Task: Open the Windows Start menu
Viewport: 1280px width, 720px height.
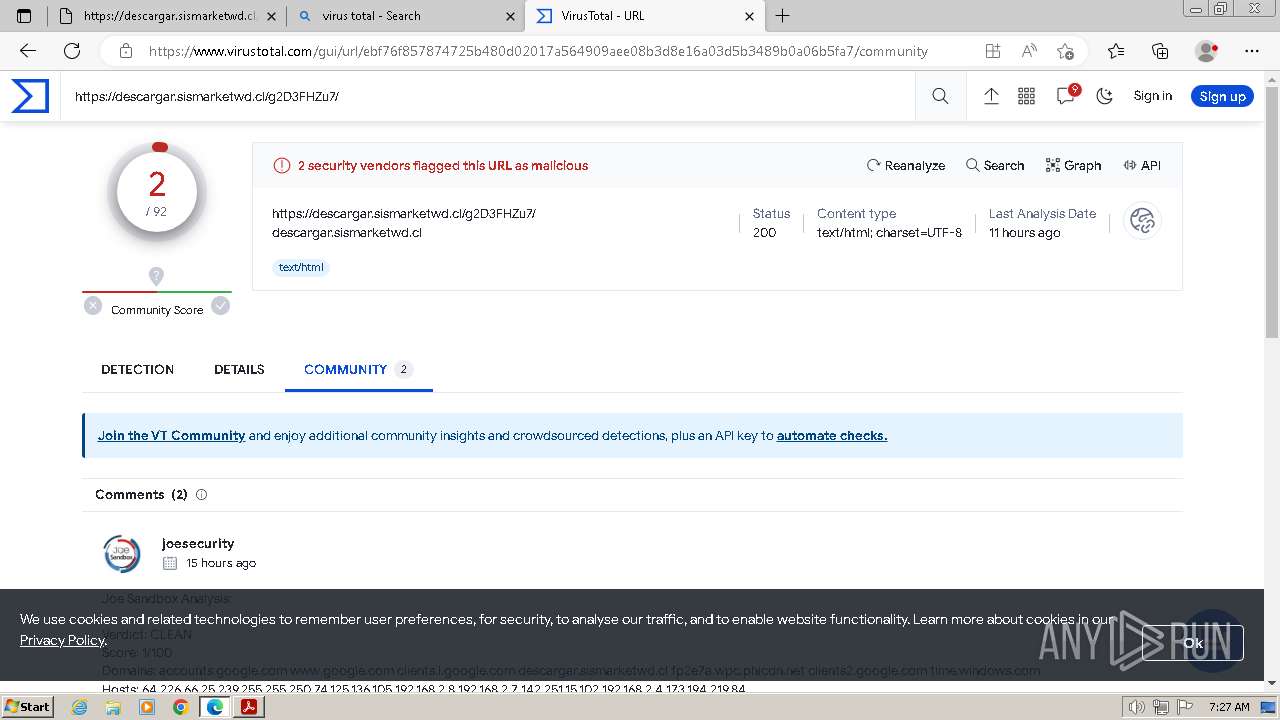Action: tap(28, 706)
